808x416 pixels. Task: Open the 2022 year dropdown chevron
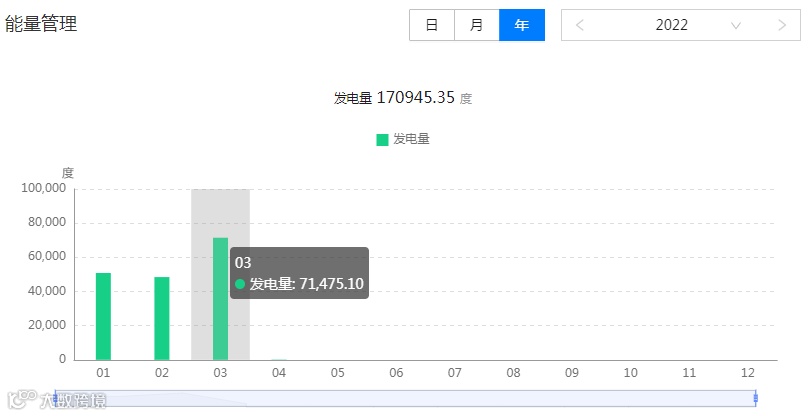(736, 25)
